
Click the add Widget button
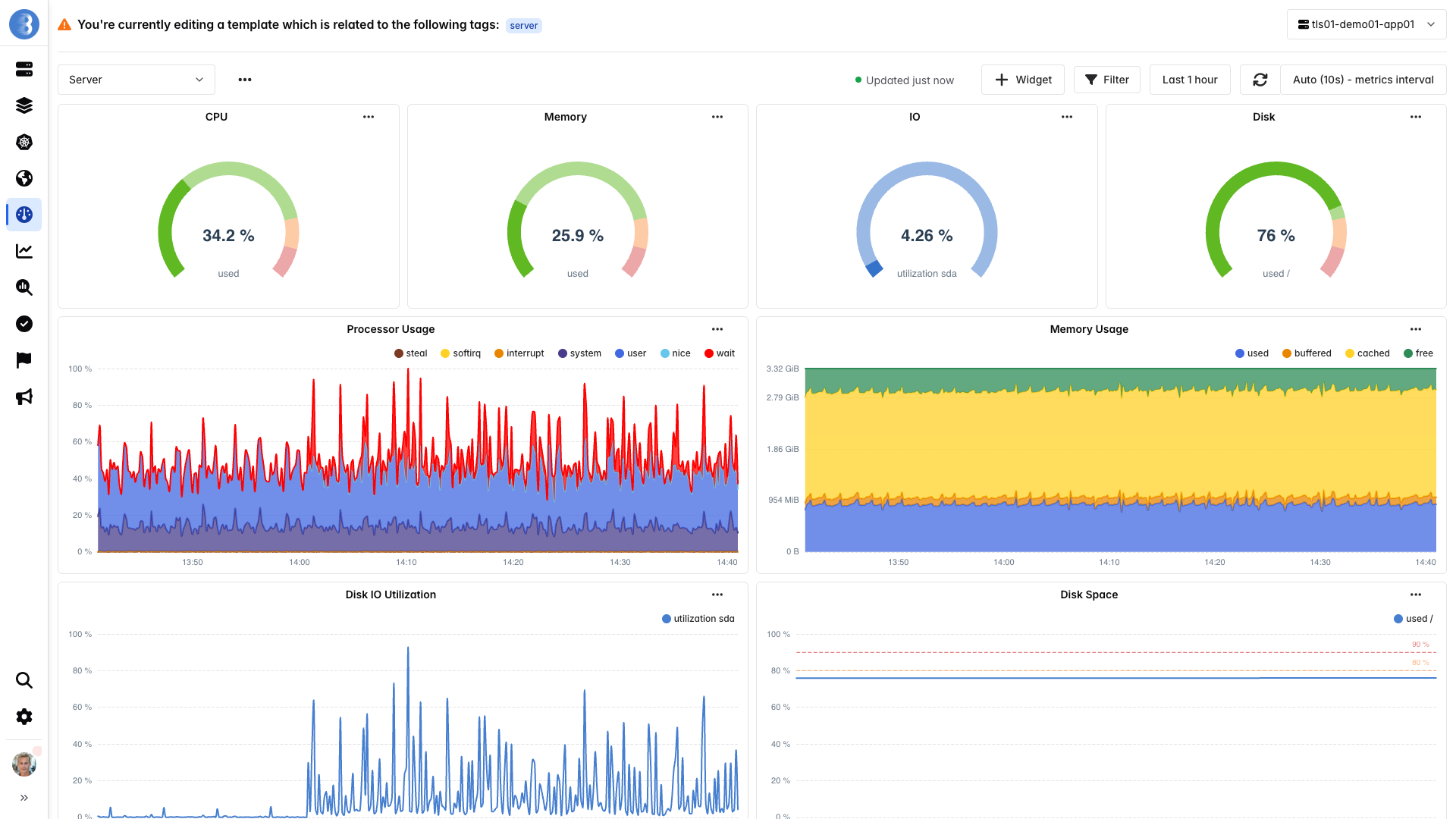click(1023, 80)
